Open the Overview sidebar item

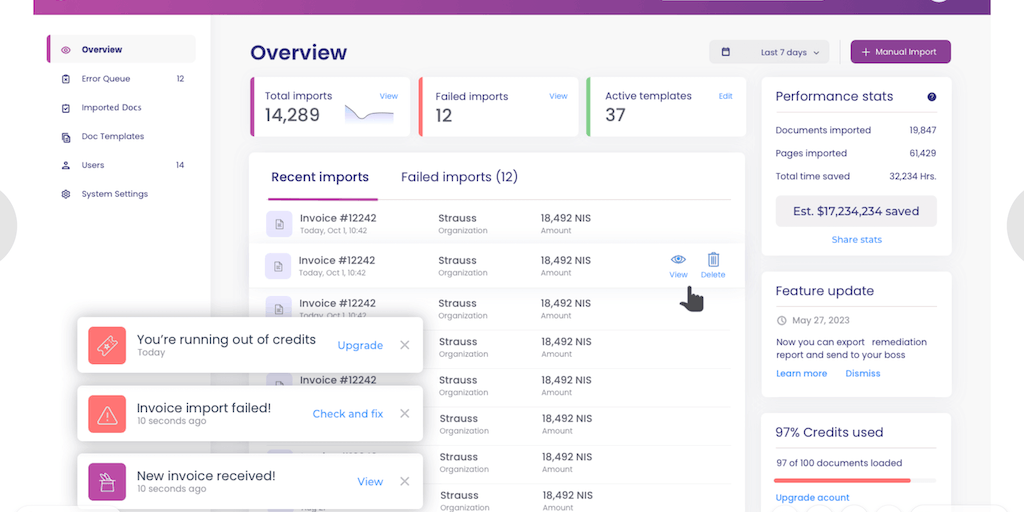click(x=121, y=50)
